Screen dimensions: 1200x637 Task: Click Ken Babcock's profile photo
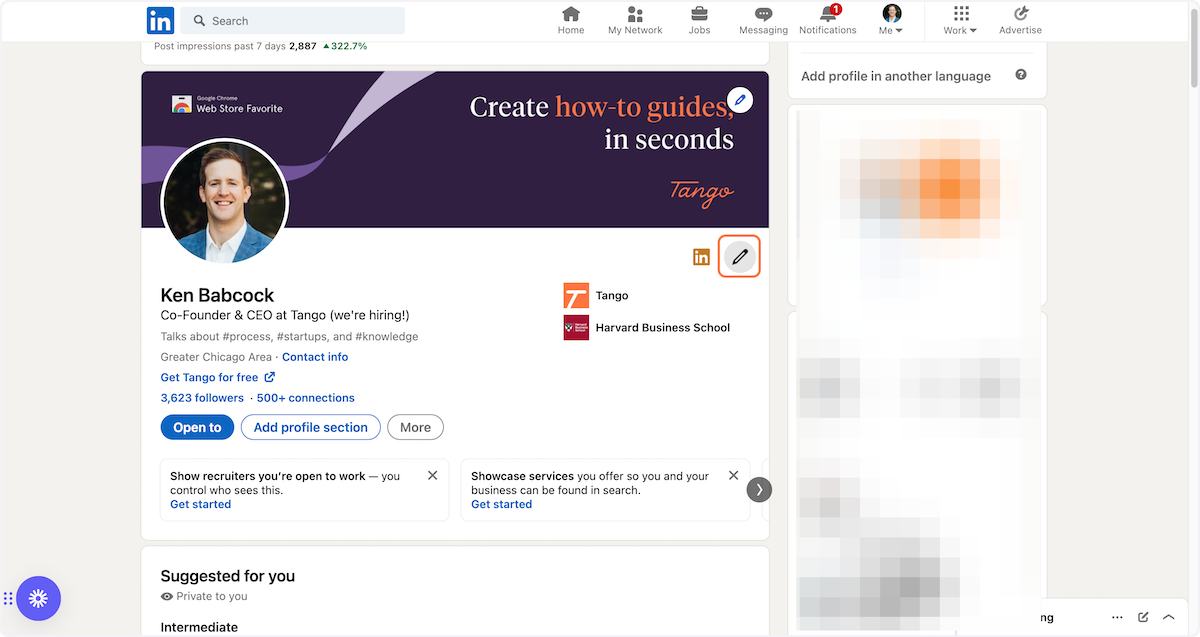pyautogui.click(x=225, y=201)
